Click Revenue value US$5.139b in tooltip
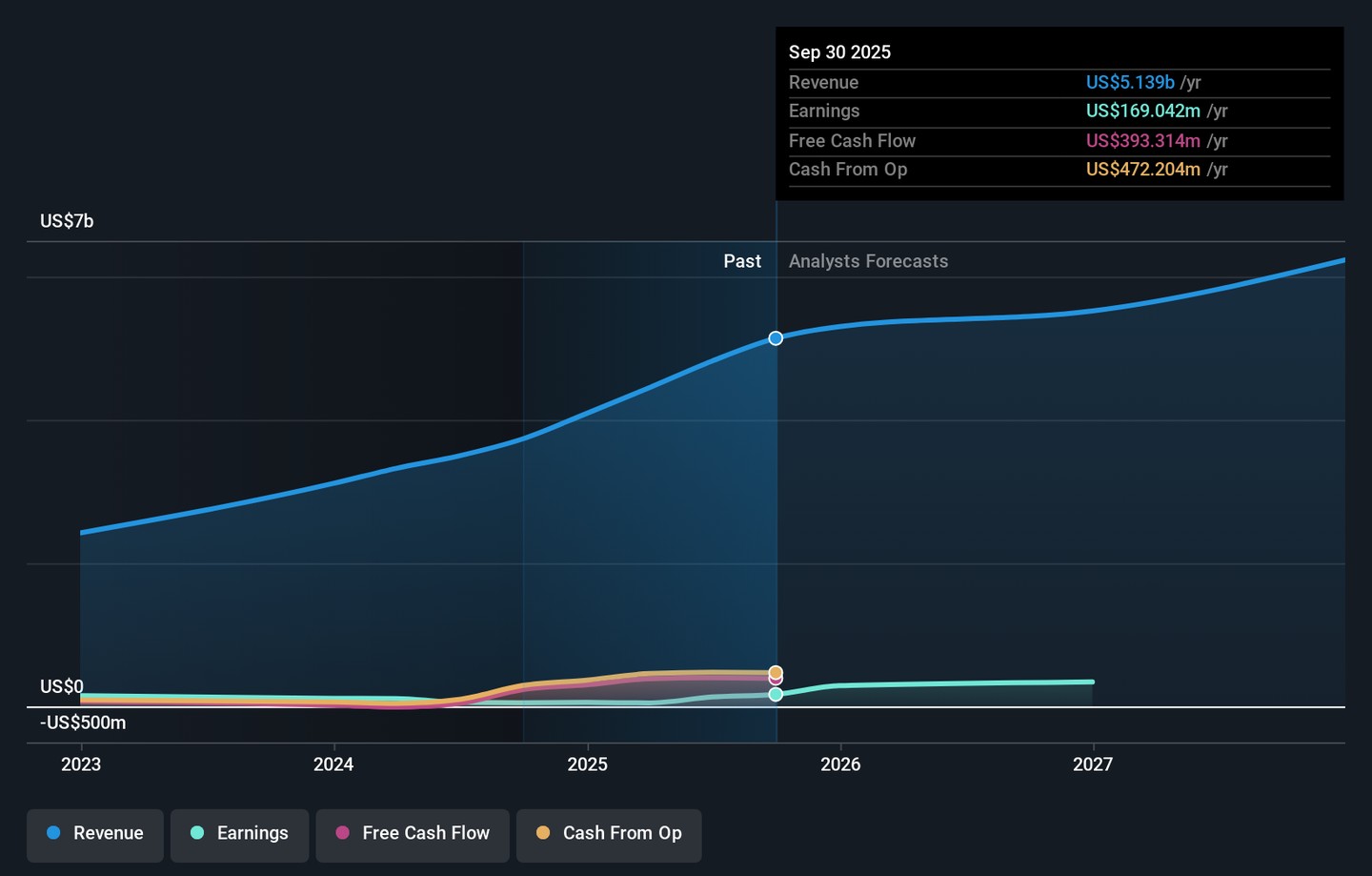Image resolution: width=1372 pixels, height=876 pixels. 1130,83
